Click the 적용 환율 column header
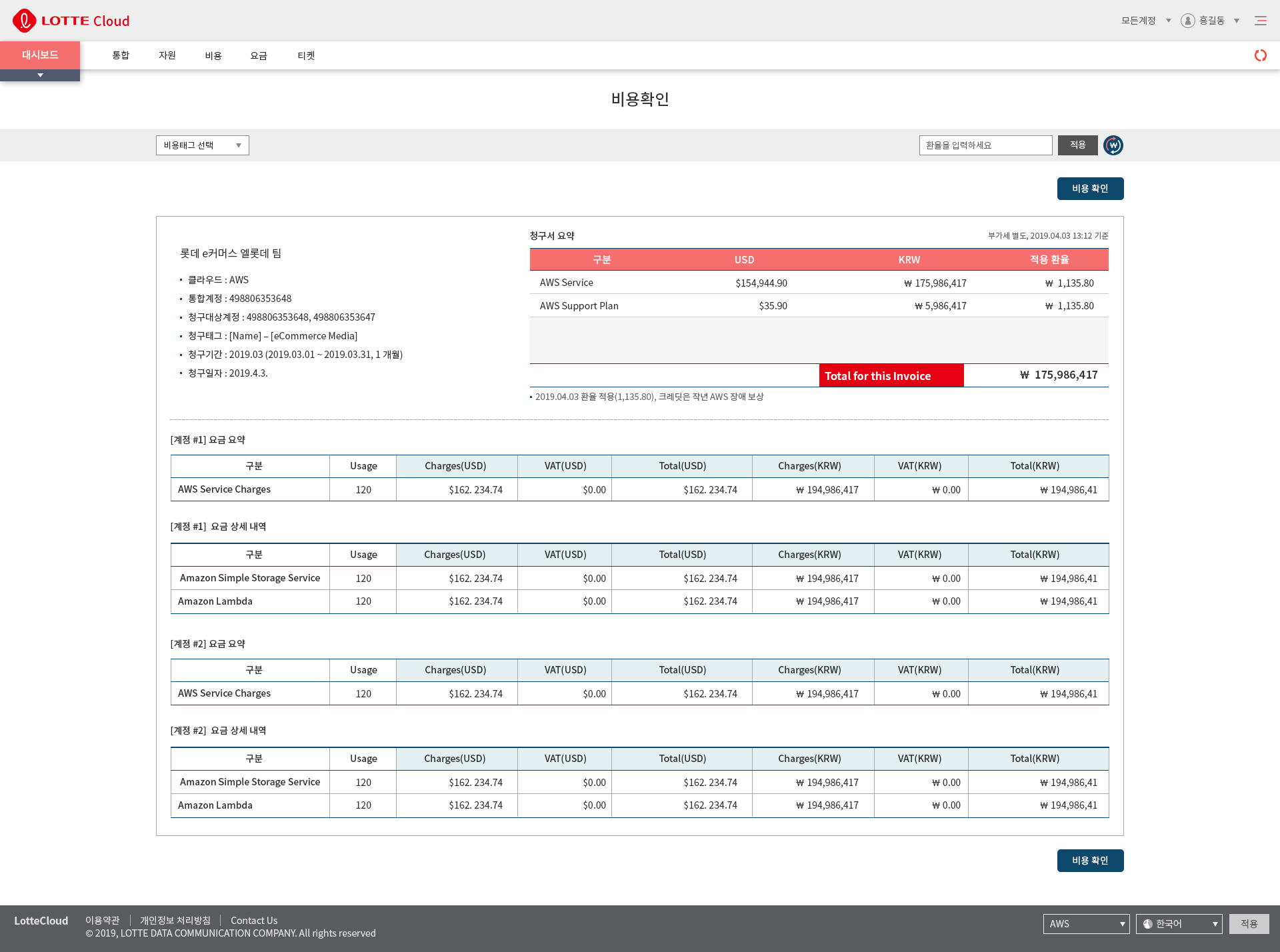 (1049, 259)
